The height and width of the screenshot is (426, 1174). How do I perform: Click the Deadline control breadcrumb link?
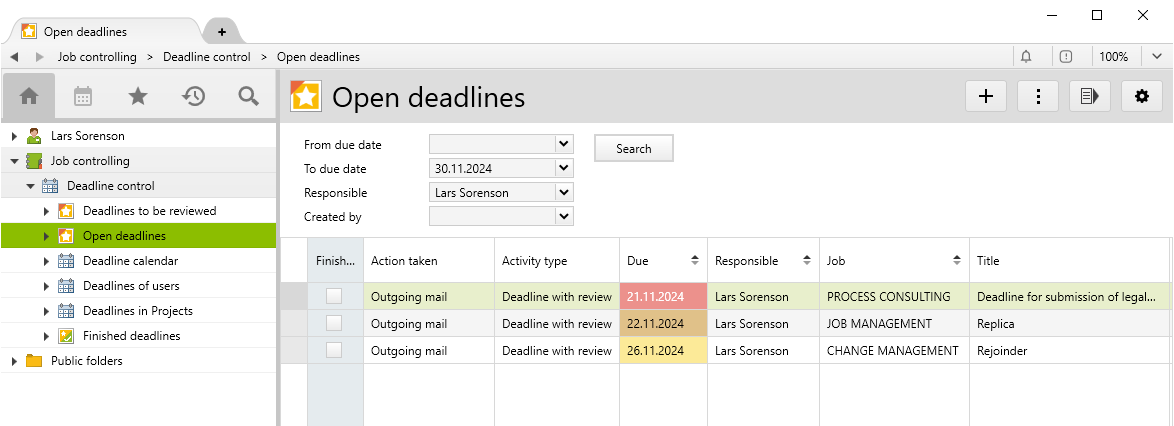[206, 57]
